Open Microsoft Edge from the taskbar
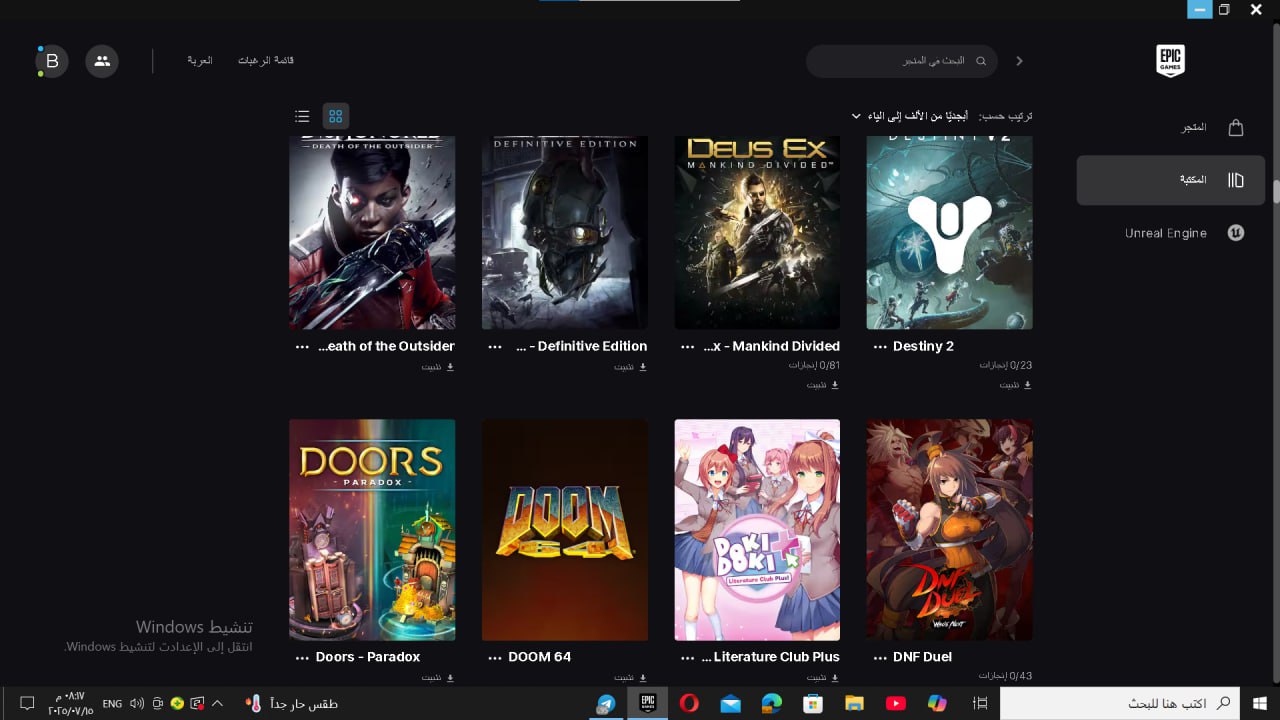This screenshot has width=1280, height=720. pyautogui.click(x=771, y=703)
